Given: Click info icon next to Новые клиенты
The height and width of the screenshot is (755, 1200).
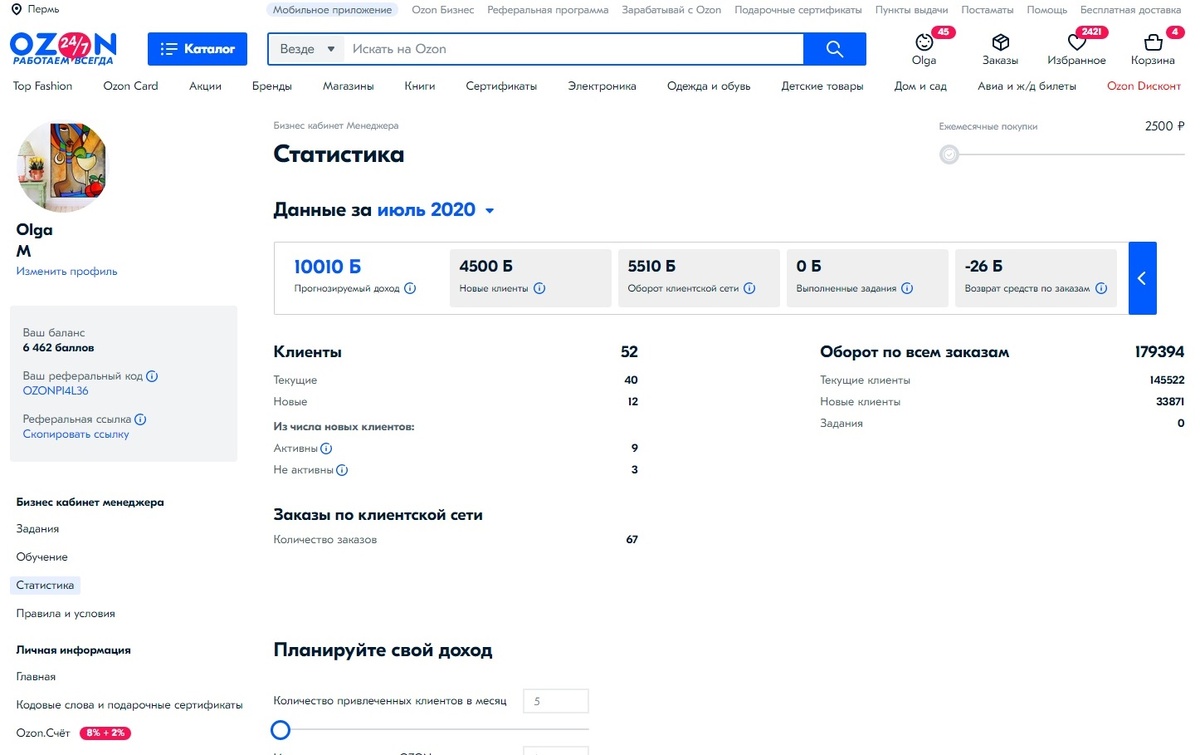Looking at the screenshot, I should coord(539,288).
